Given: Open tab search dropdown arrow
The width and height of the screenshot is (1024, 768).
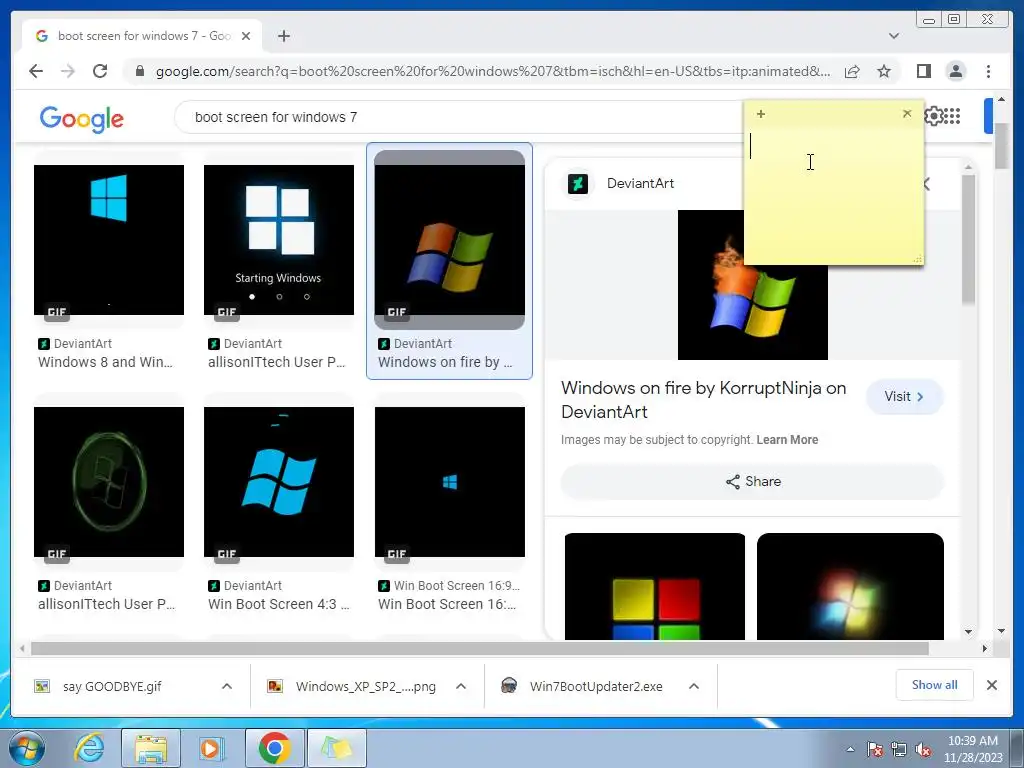Looking at the screenshot, I should click(894, 36).
